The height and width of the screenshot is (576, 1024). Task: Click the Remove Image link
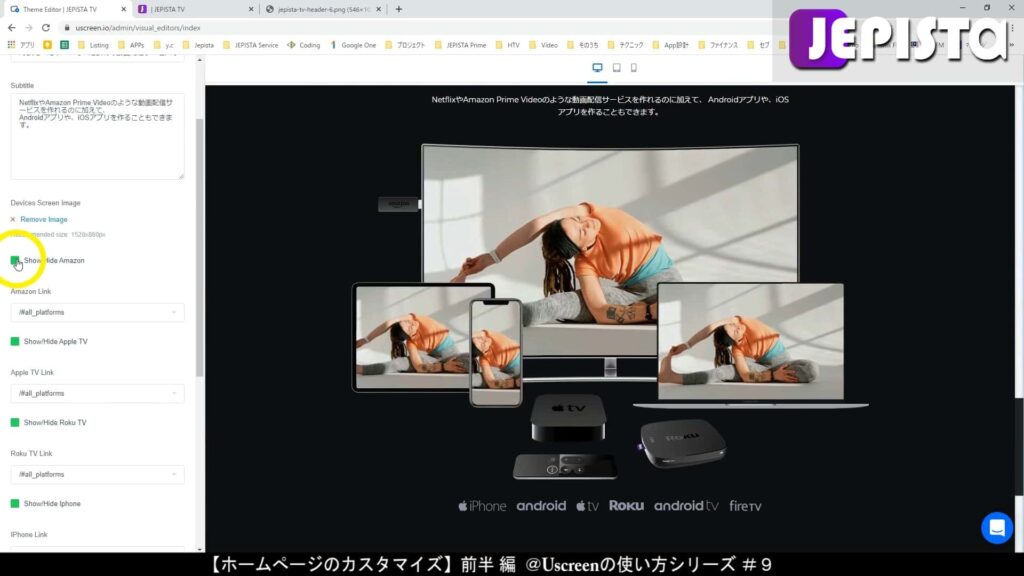pyautogui.click(x=44, y=219)
